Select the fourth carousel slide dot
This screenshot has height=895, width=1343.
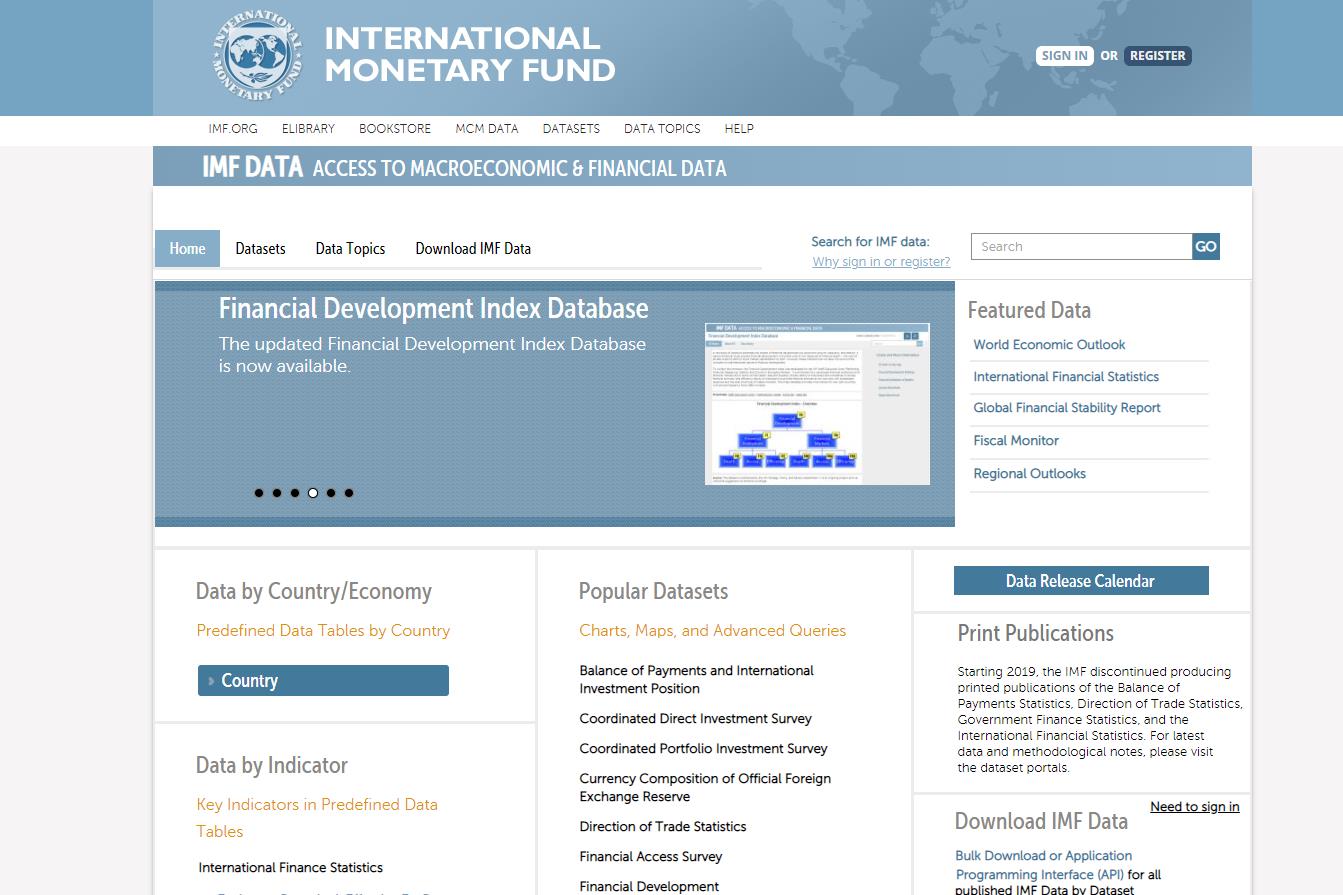click(313, 493)
